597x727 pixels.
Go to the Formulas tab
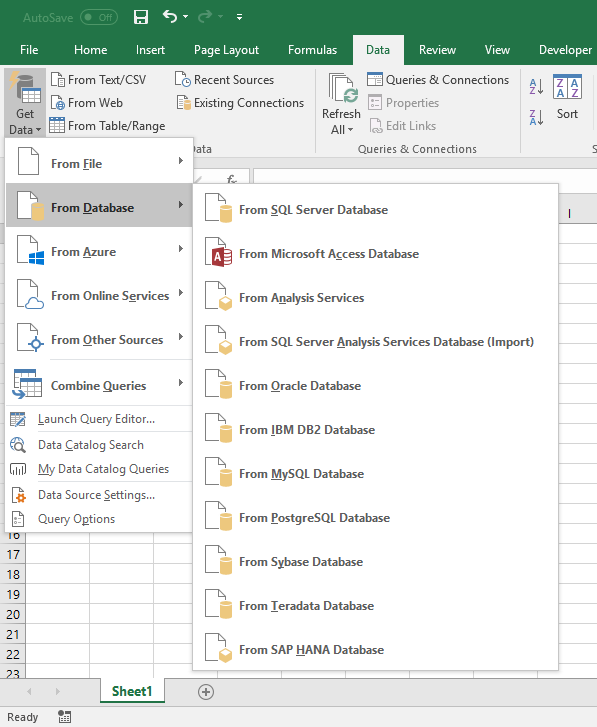312,50
